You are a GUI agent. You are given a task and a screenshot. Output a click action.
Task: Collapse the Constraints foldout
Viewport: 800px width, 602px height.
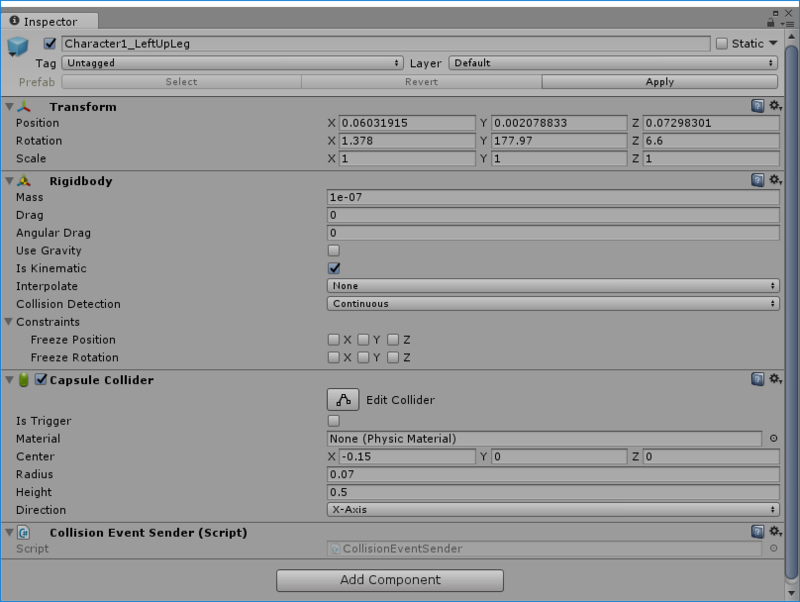tap(9, 322)
